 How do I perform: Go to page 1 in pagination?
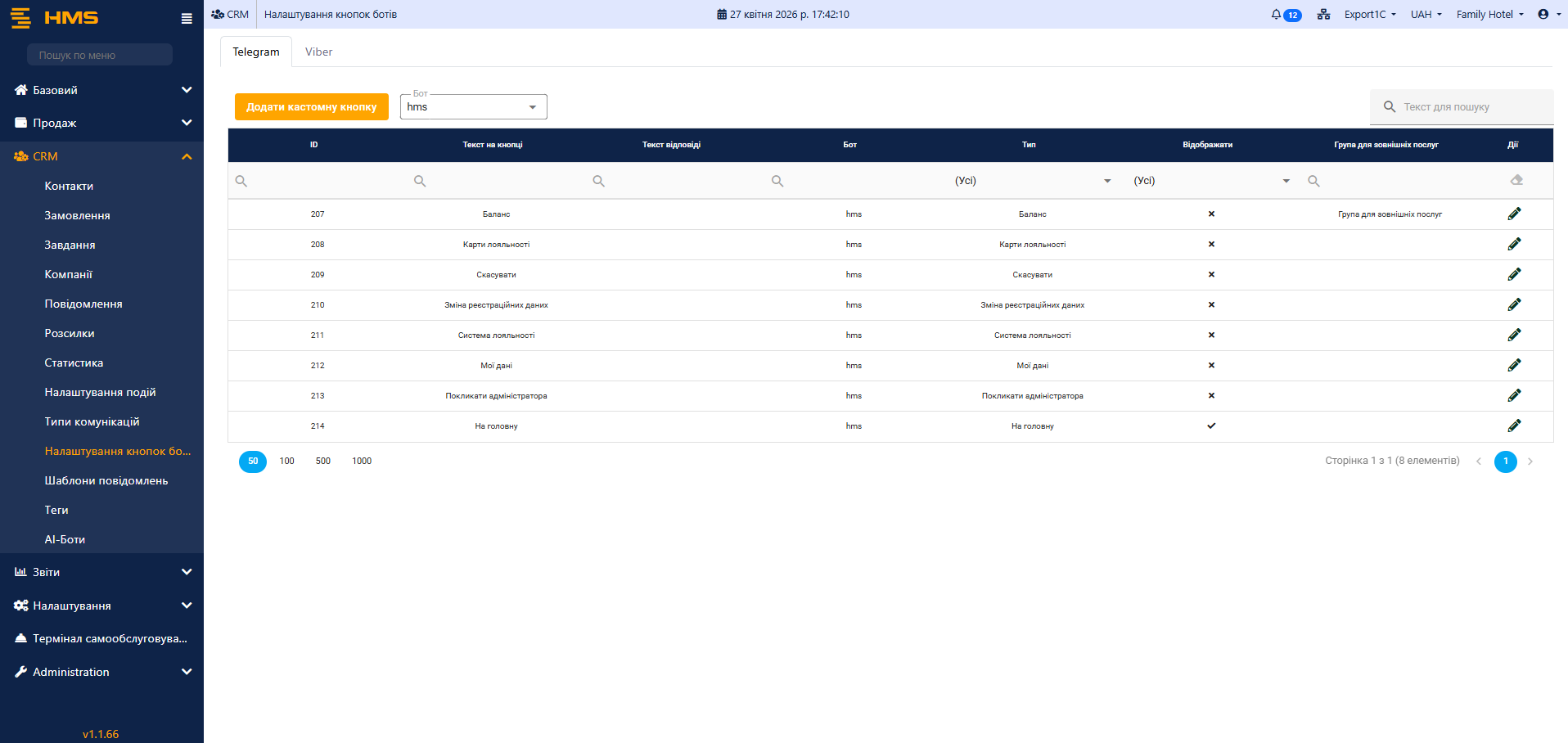click(x=1505, y=462)
